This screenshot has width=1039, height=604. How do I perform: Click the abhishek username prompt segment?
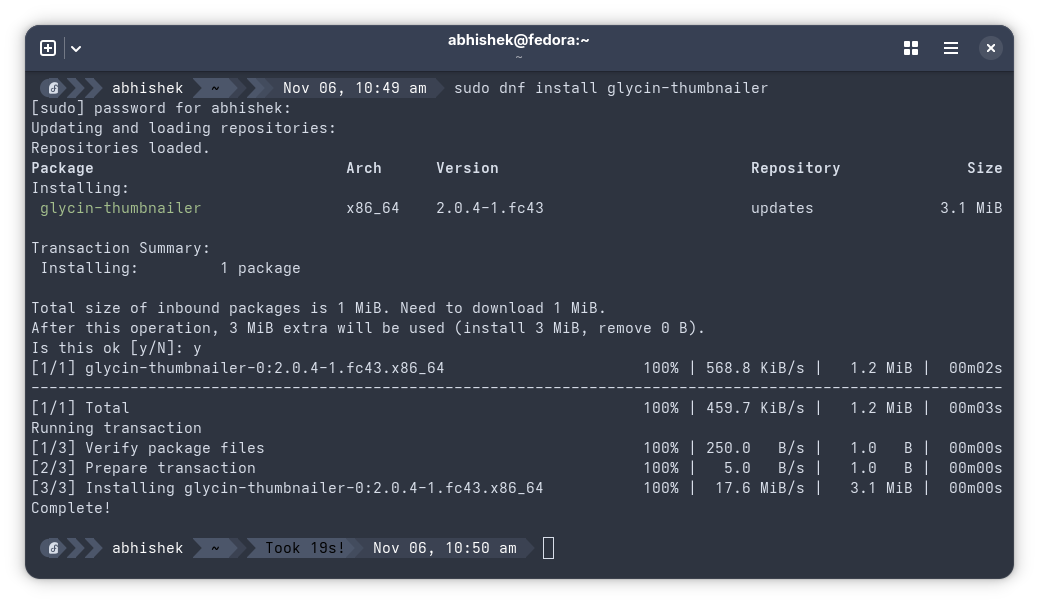click(147, 88)
